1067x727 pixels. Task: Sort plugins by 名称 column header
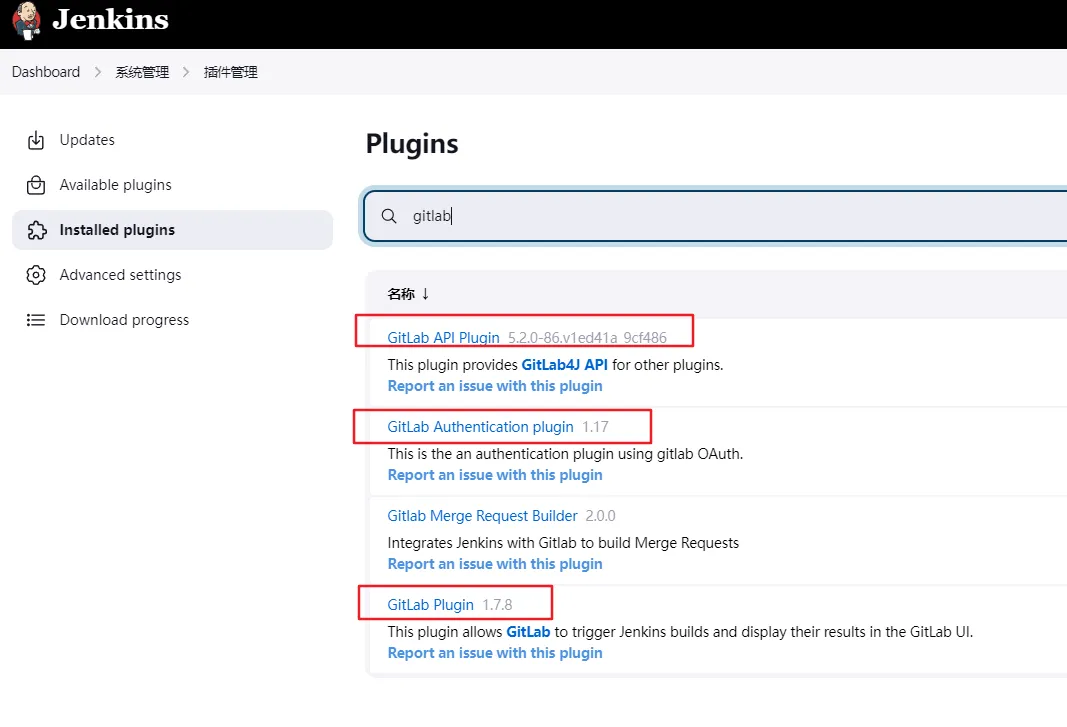tap(408, 294)
